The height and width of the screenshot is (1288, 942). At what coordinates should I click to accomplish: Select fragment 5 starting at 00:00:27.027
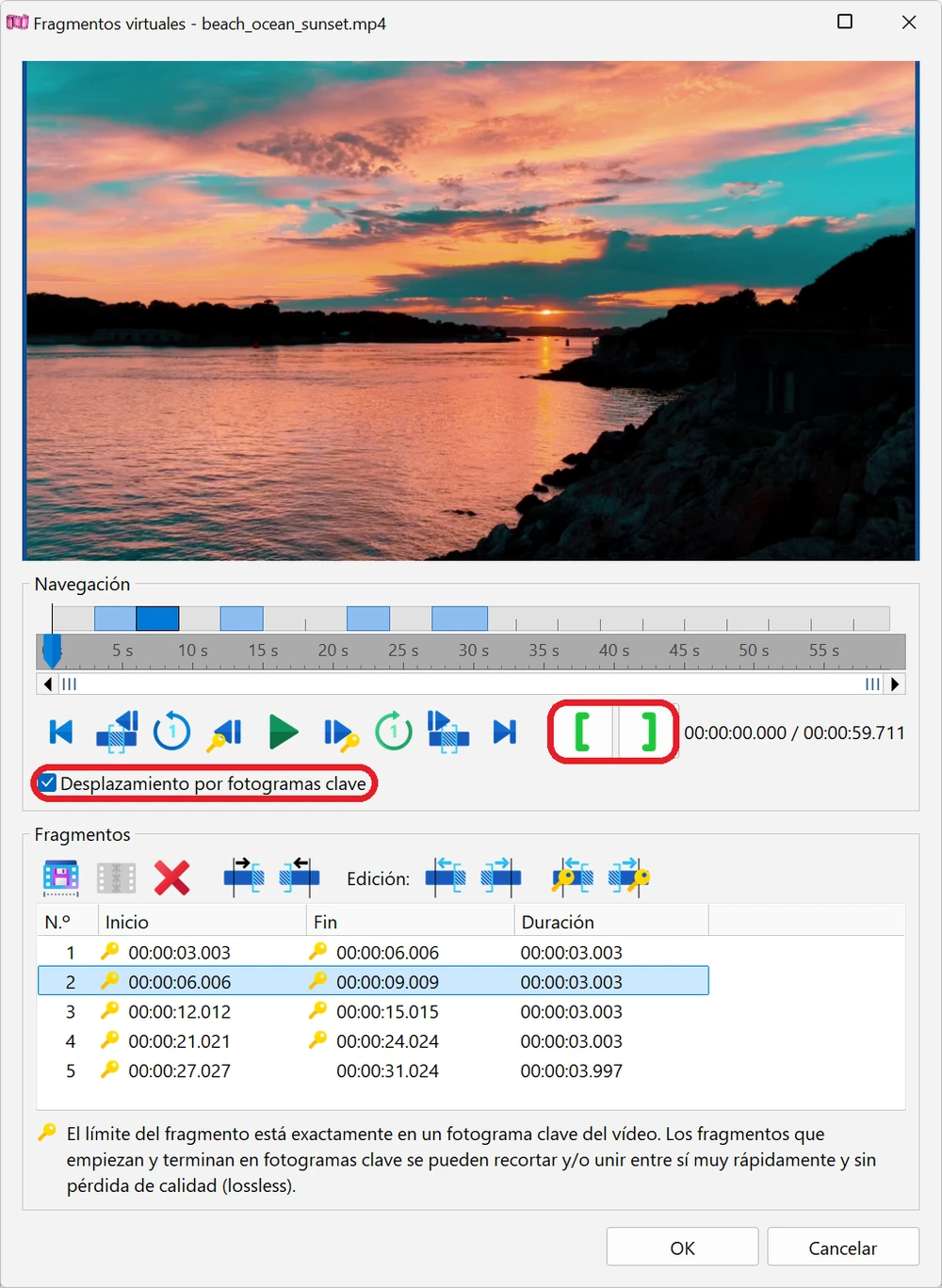373,1071
